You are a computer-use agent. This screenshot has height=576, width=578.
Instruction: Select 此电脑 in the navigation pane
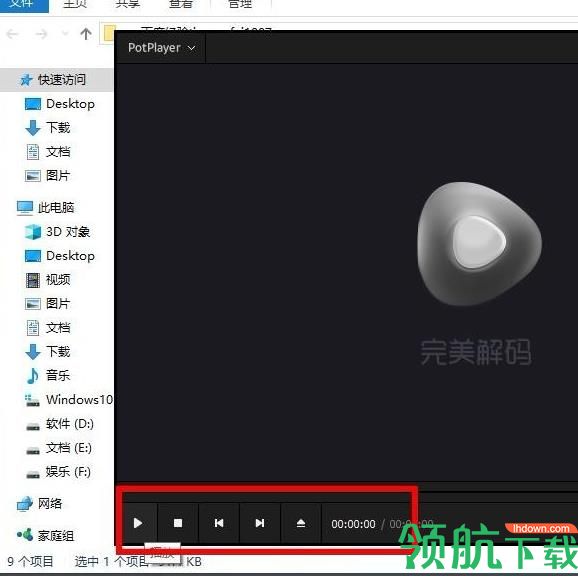click(46, 207)
